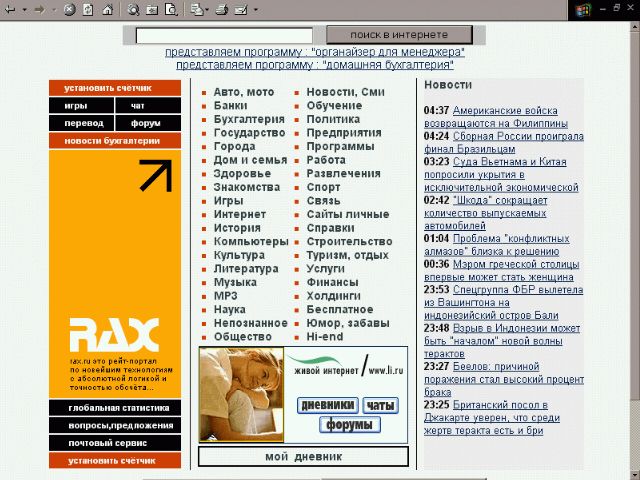Open the 'Знакомства' category
Image resolution: width=640 pixels, height=480 pixels.
coord(247,187)
